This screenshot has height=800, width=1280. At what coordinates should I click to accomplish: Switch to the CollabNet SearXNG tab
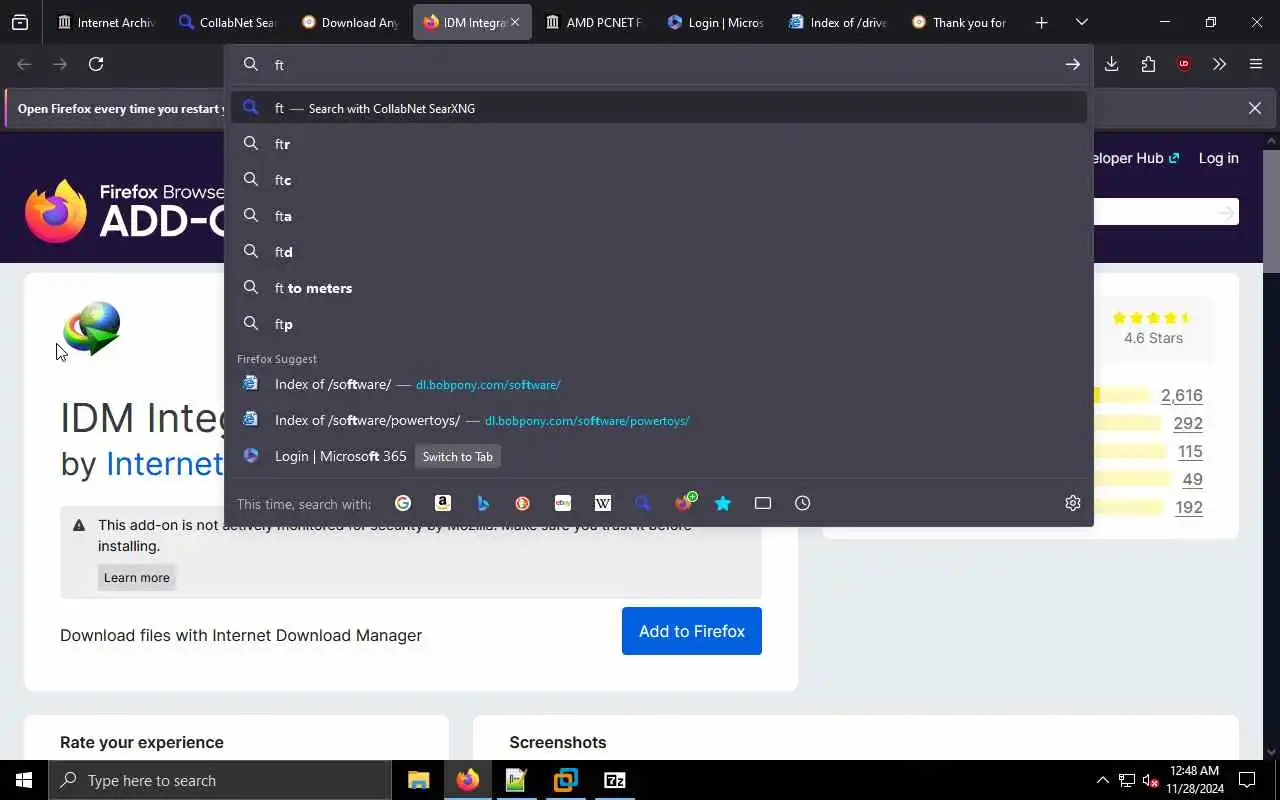pos(227,22)
